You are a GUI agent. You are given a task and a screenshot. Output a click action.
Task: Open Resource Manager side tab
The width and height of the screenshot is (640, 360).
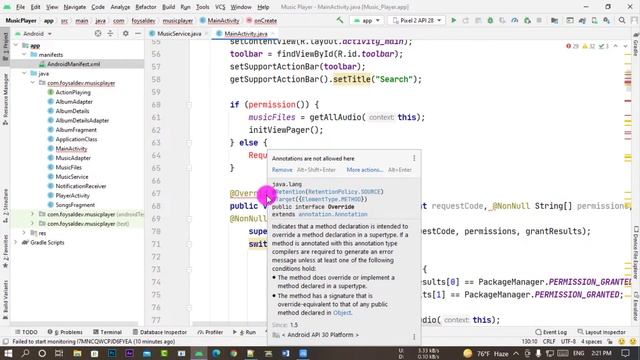5,99
